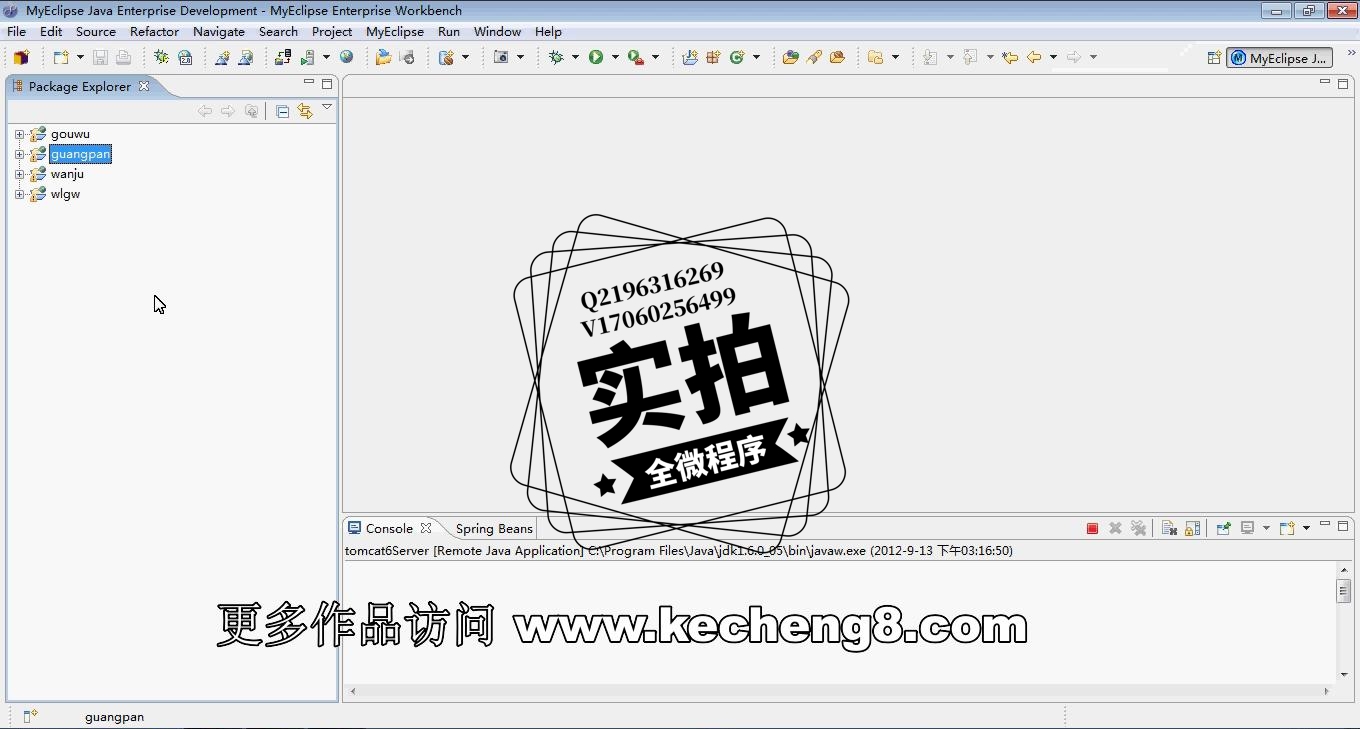Close the Console tab
1360x729 pixels.
426,528
